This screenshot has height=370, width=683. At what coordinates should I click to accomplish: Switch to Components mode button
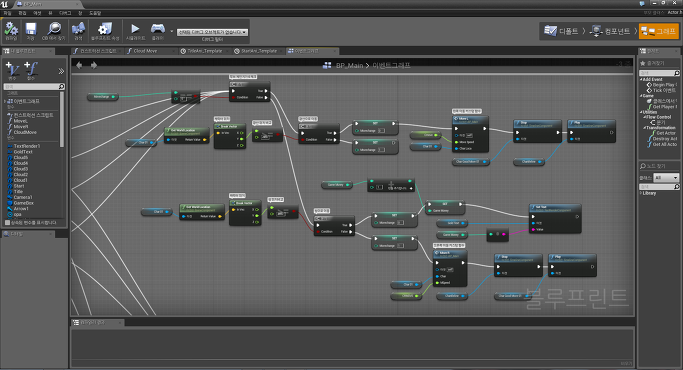(610, 31)
